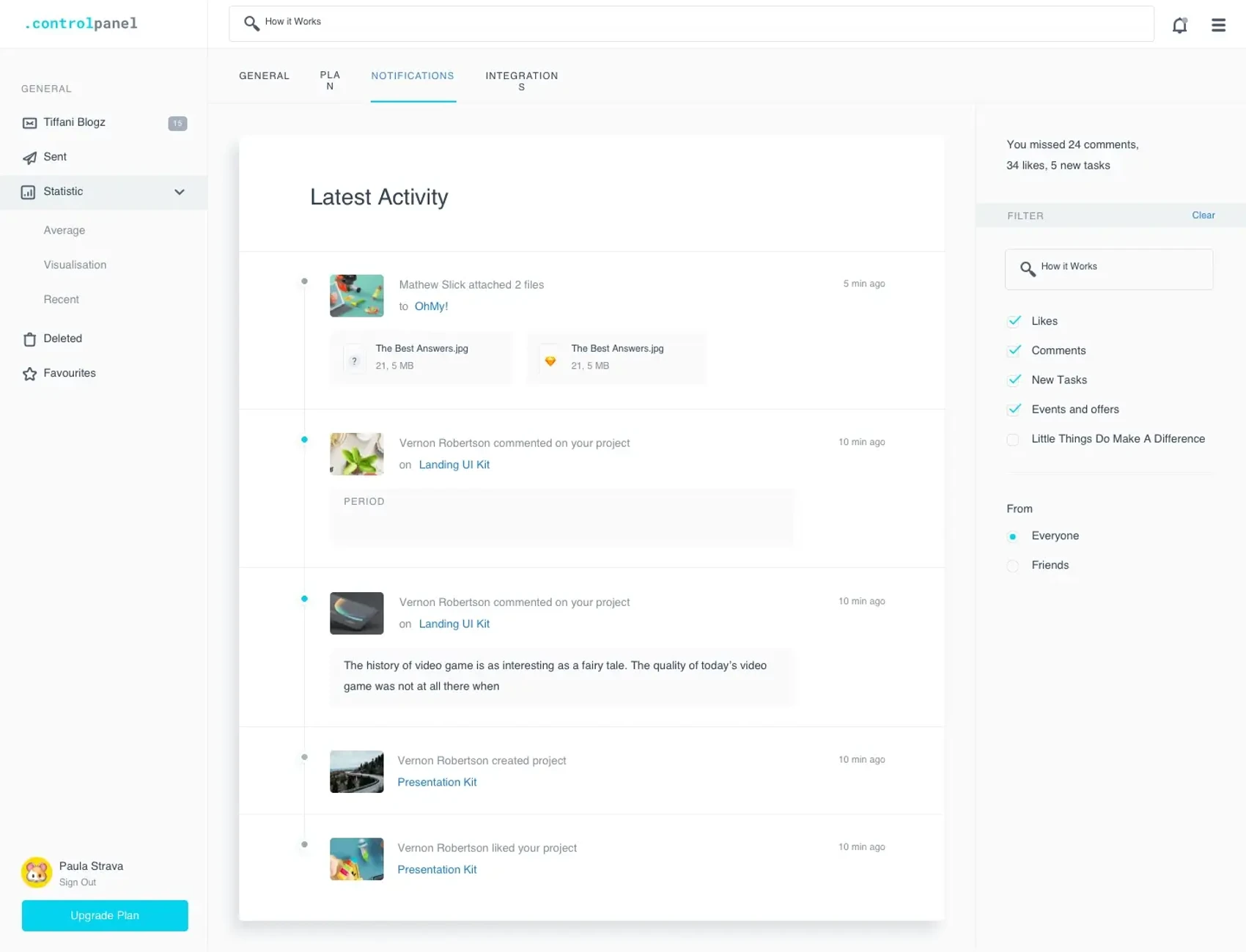Uncheck the Likes filter checkbox

[1014, 321]
